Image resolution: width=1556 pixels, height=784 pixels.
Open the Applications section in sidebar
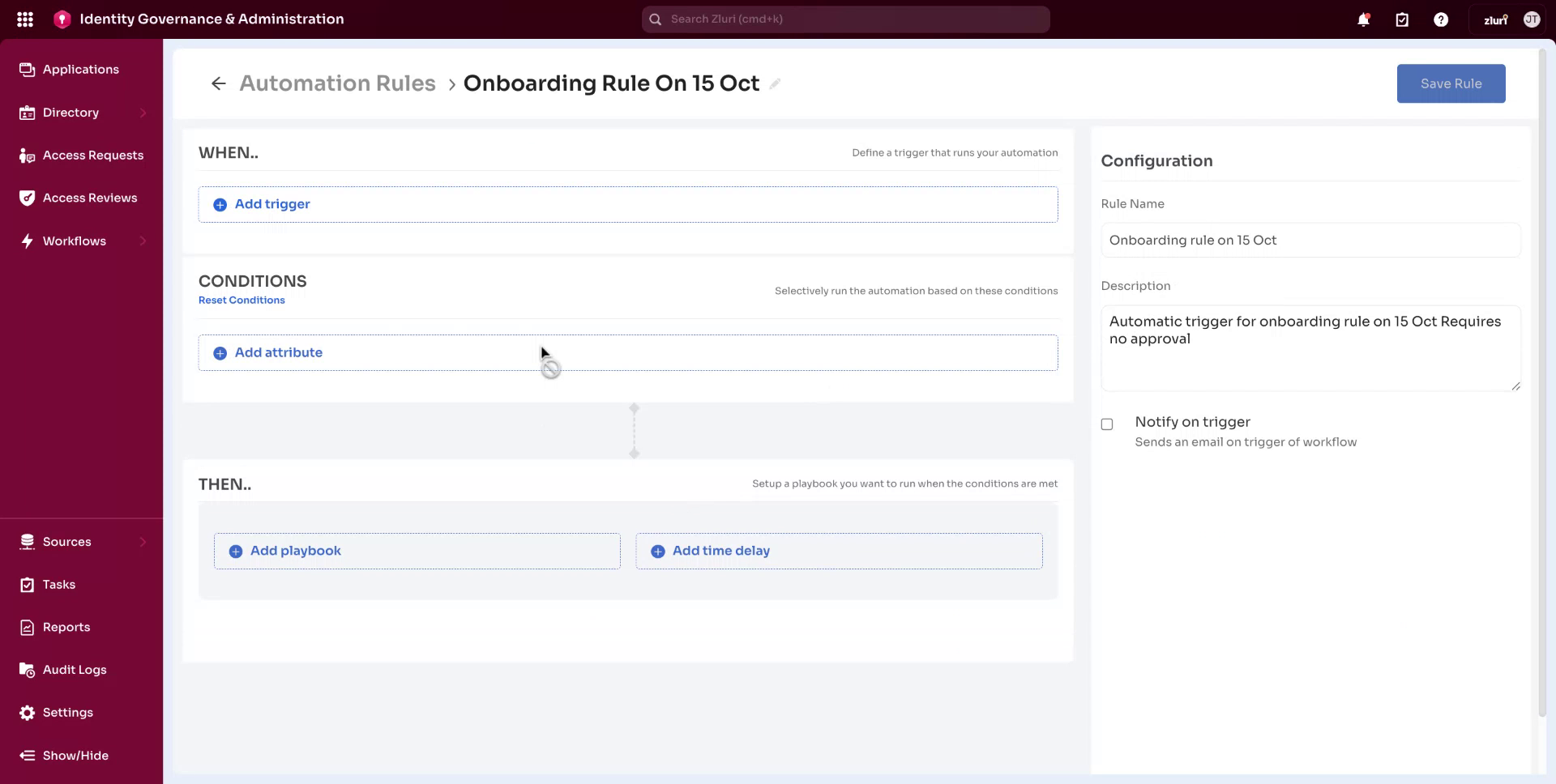[x=81, y=69]
